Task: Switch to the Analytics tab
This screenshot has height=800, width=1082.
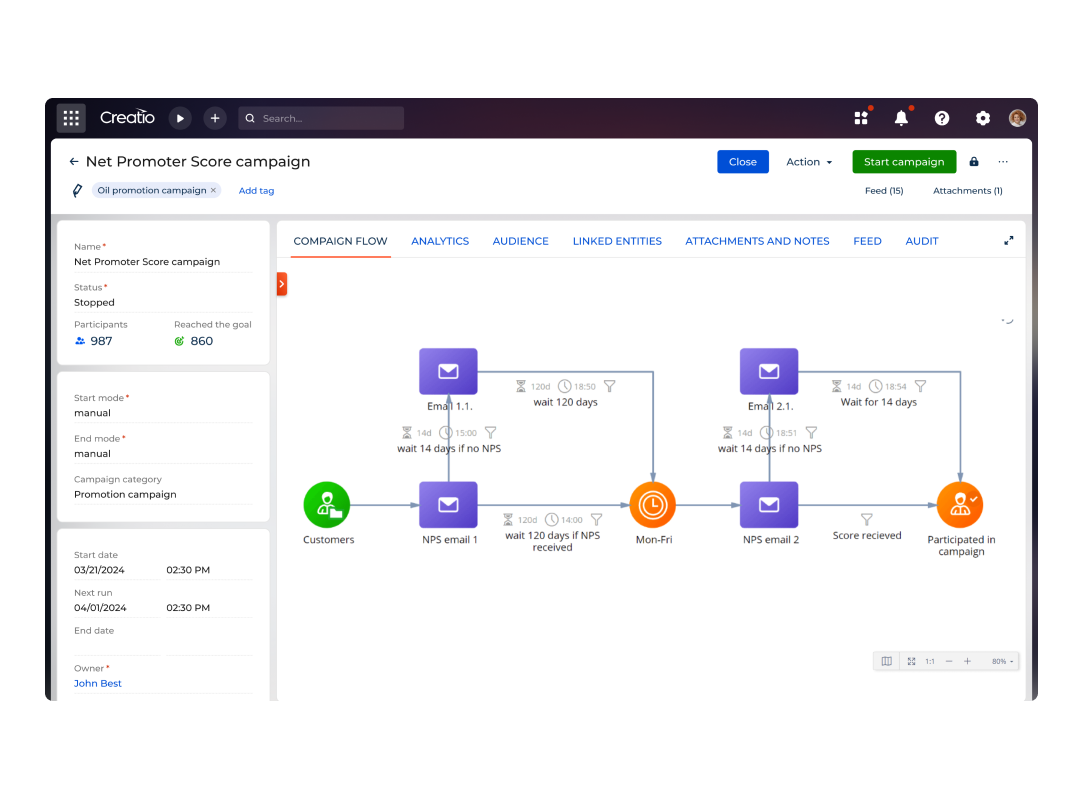Action: [440, 240]
